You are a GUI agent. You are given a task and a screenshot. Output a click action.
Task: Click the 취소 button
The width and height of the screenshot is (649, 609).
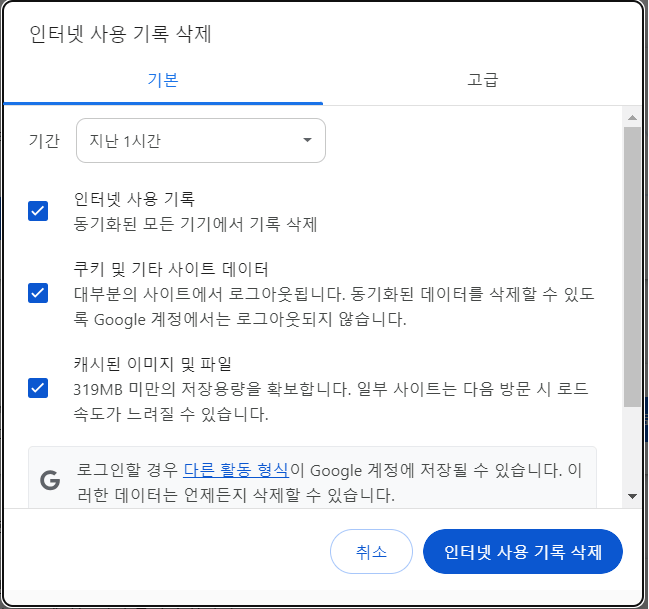pos(371,551)
